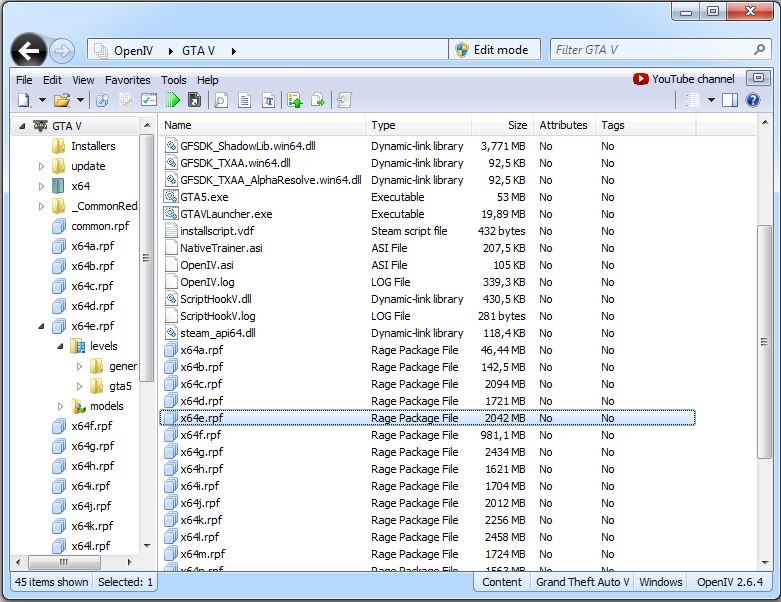This screenshot has height=602, width=781.
Task: Sort files by the Size column header
Action: 517,125
